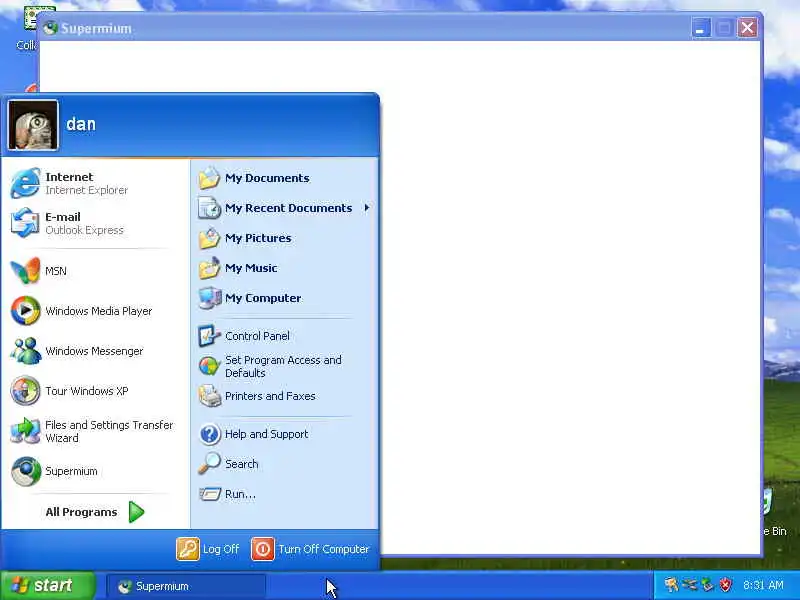800x600 pixels.
Task: Start Windows Media Player
Action: [95, 311]
